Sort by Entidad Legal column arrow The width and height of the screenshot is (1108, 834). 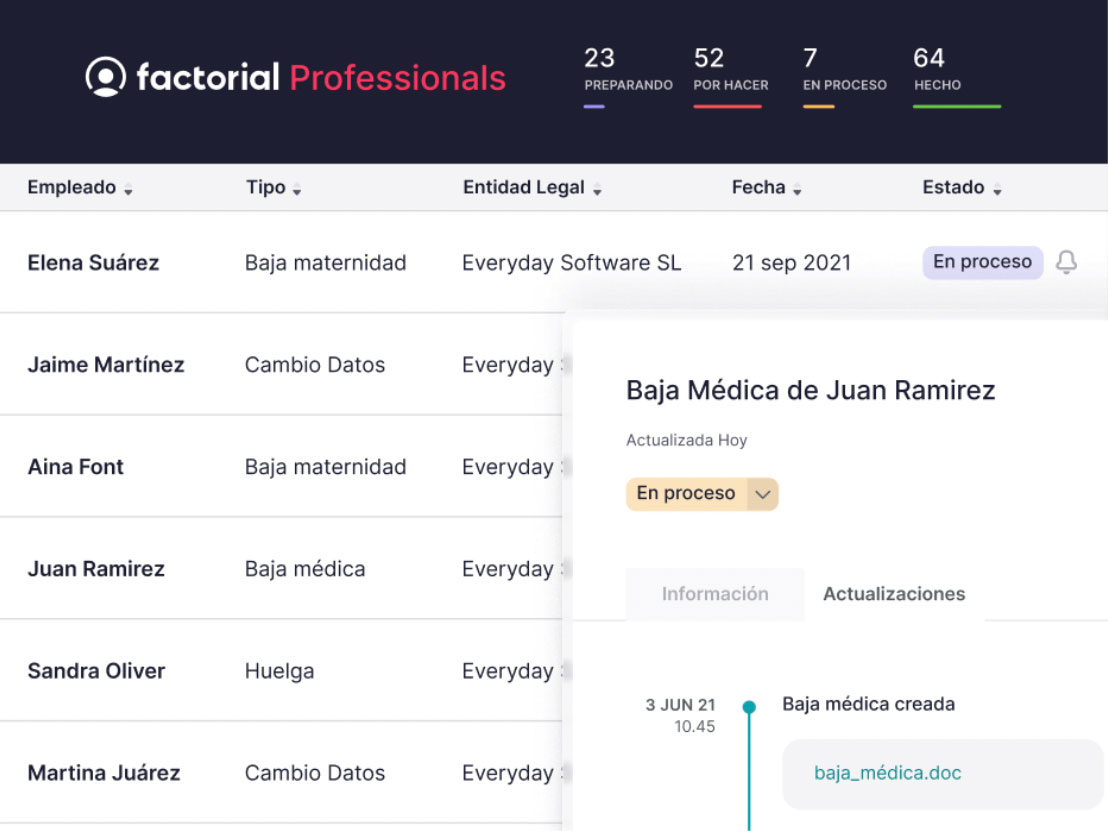pos(597,190)
